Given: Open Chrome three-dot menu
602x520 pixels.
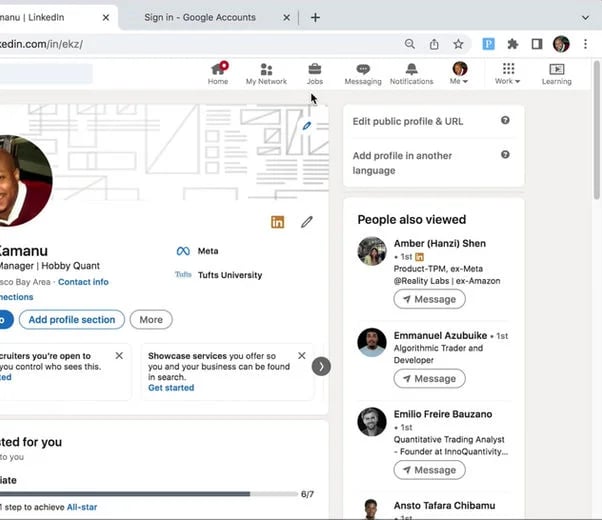Looking at the screenshot, I should pyautogui.click(x=585, y=44).
